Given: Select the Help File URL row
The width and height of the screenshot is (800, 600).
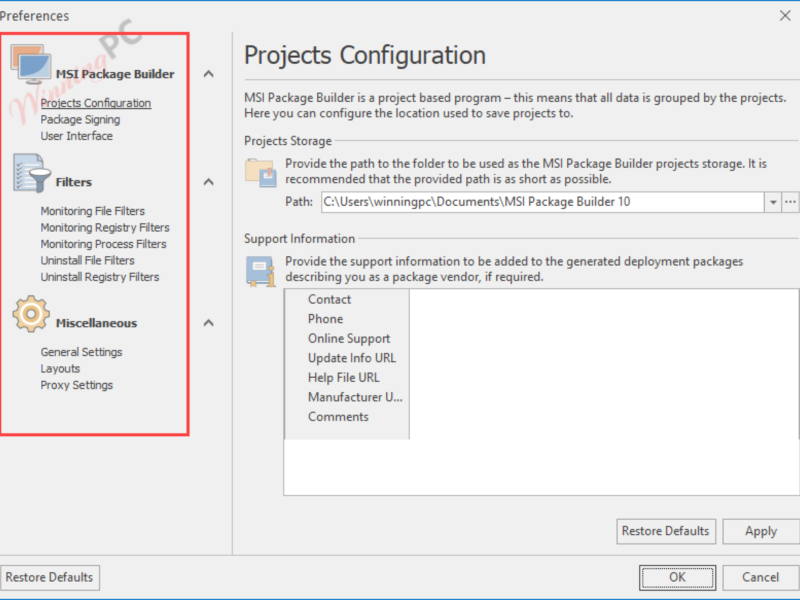Looking at the screenshot, I should tap(347, 378).
